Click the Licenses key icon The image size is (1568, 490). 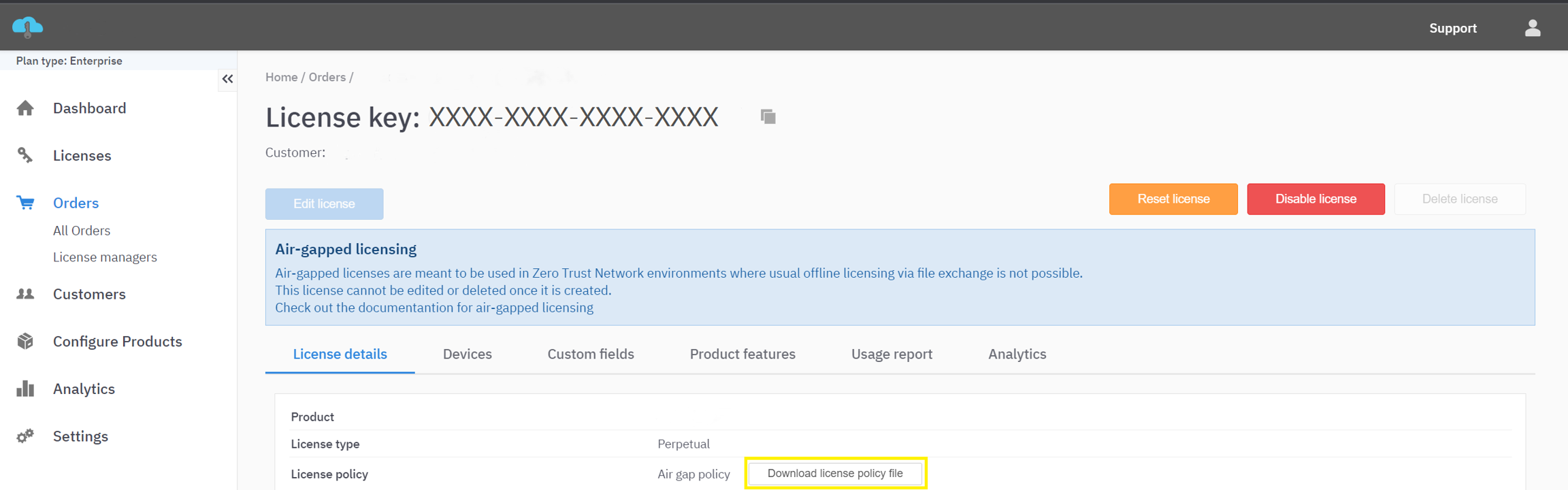point(25,155)
